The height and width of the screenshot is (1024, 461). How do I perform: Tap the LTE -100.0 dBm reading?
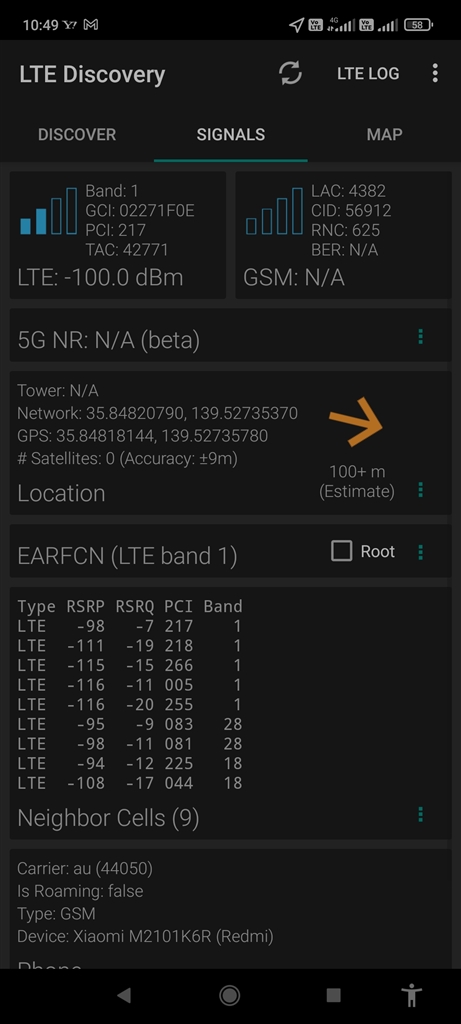coord(100,278)
